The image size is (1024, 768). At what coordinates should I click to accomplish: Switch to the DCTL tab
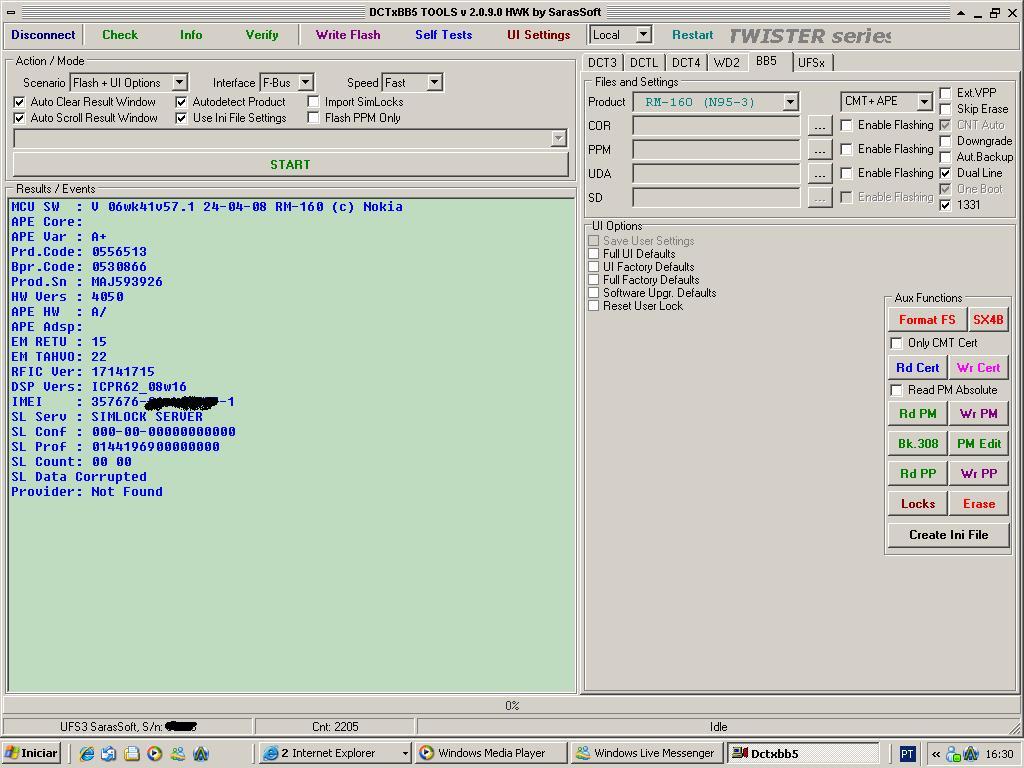(x=644, y=63)
